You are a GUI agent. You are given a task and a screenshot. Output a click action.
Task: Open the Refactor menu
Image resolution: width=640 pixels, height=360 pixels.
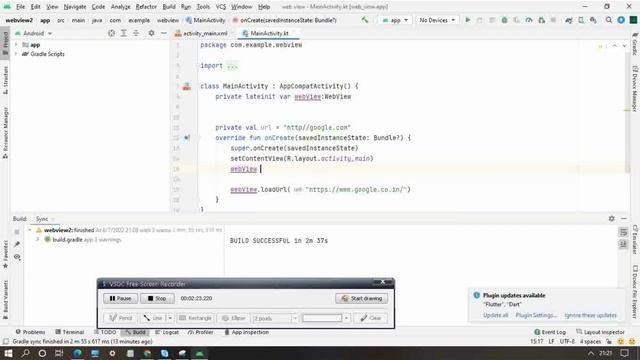click(146, 7)
